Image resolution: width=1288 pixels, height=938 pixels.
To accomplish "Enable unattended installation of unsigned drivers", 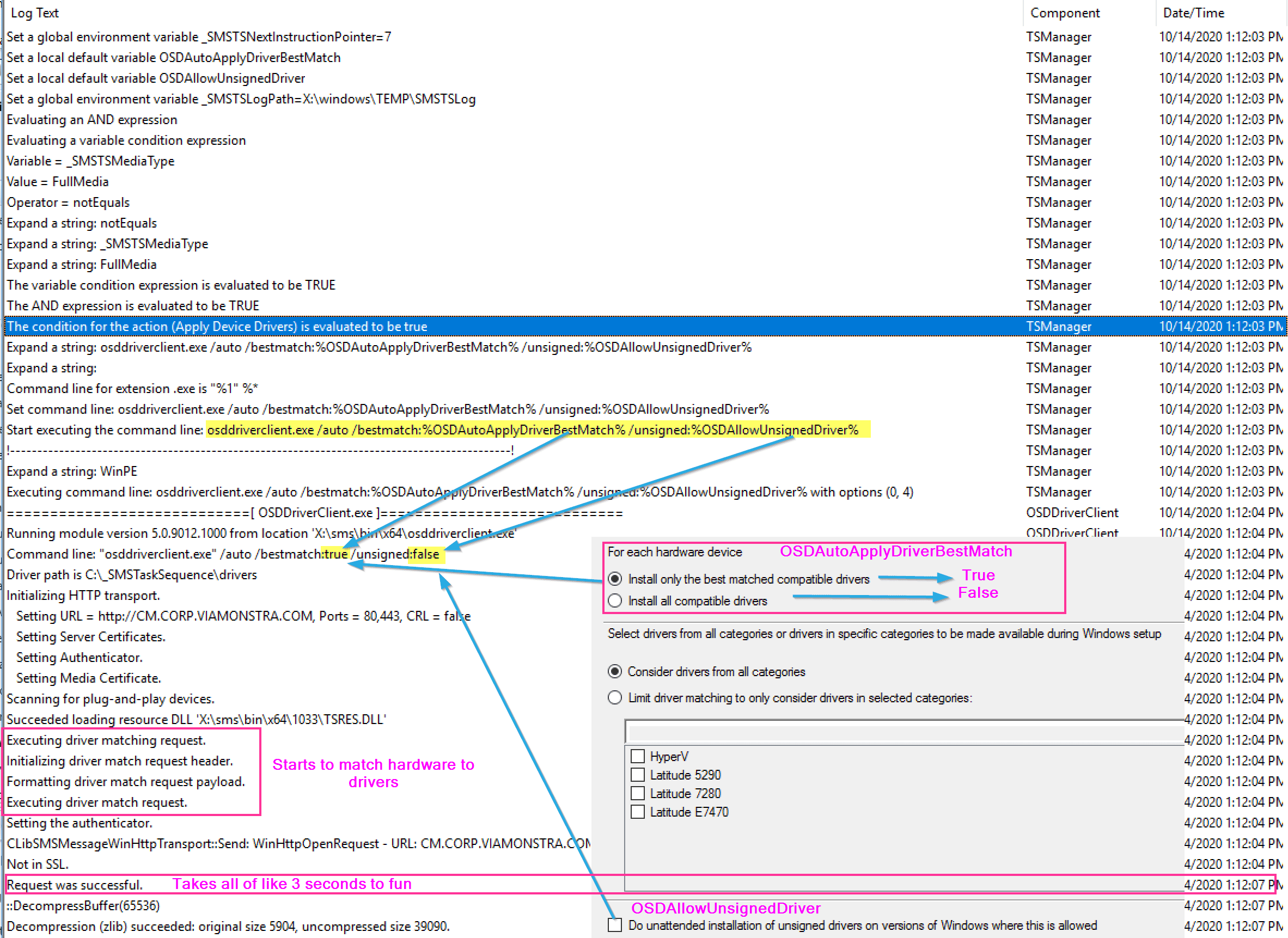I will (615, 925).
